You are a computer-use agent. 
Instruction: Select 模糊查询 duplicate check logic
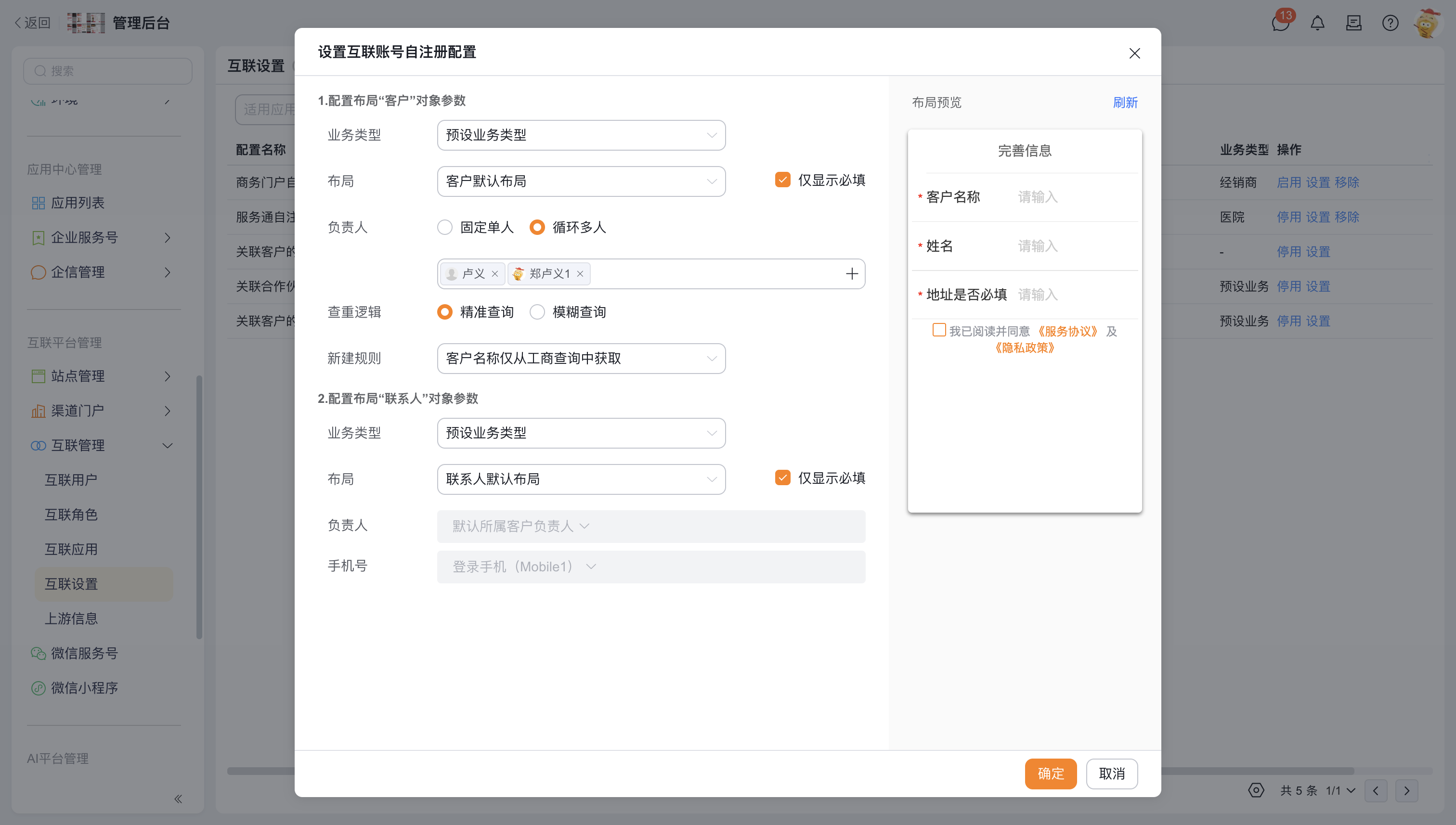point(537,311)
